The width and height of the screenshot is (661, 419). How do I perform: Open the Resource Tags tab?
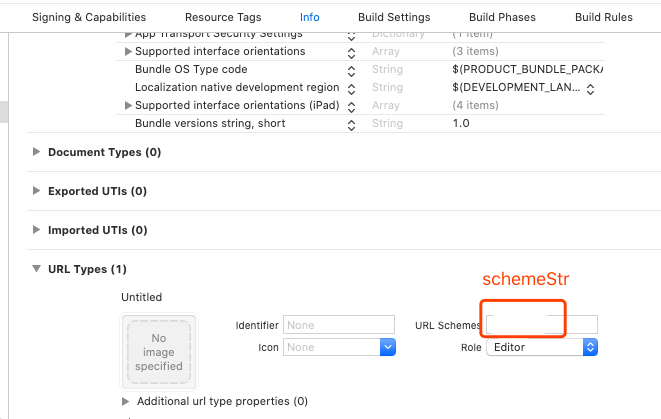(223, 17)
